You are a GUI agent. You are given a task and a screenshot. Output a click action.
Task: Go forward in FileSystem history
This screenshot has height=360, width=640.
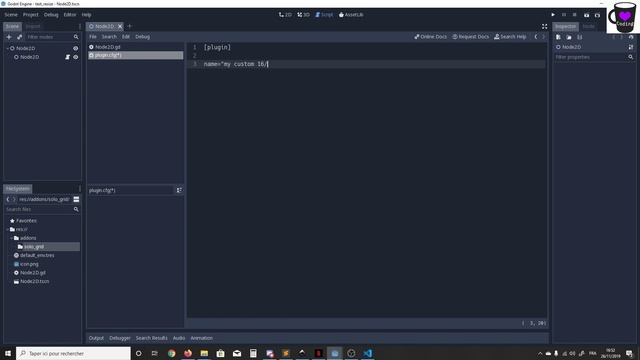[14, 199]
